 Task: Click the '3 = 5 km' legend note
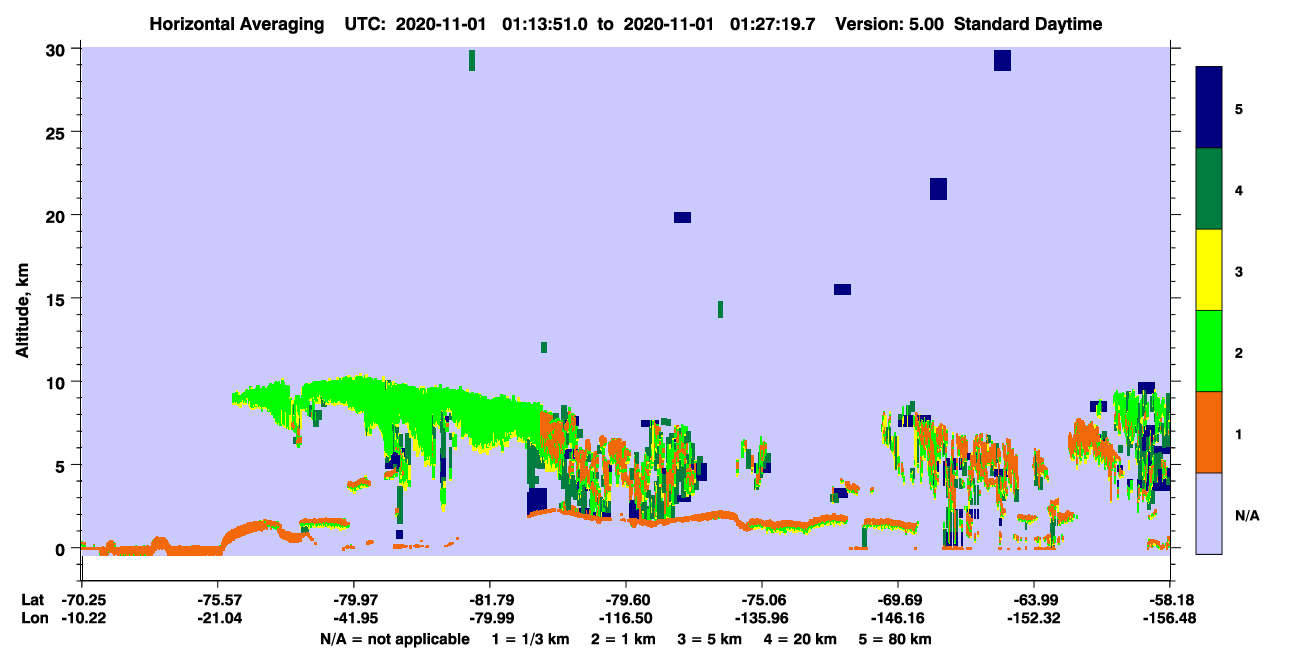tap(709, 640)
